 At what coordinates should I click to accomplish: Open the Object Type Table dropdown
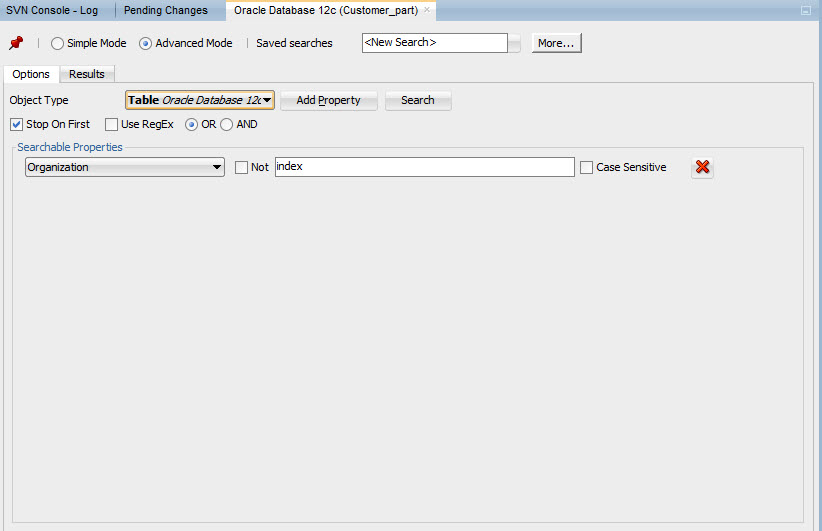(267, 101)
